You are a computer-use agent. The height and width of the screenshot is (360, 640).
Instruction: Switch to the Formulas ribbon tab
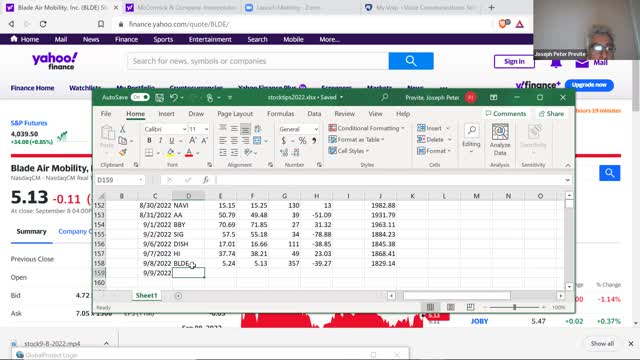280,114
